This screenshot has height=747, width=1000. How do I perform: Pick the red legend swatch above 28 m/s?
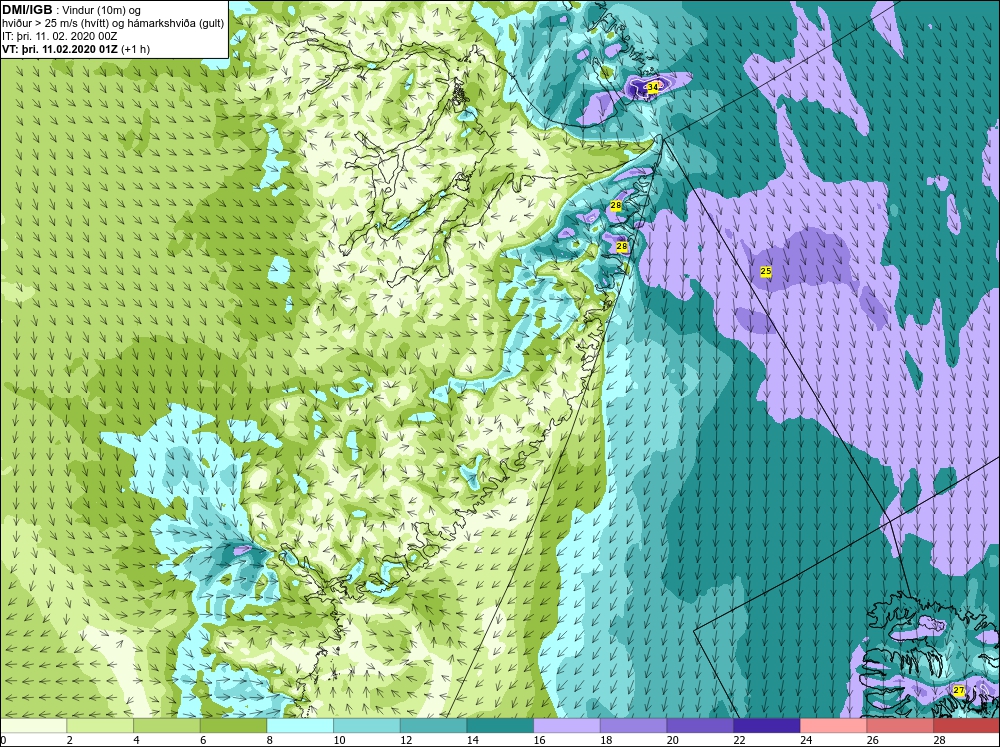[x=967, y=726]
